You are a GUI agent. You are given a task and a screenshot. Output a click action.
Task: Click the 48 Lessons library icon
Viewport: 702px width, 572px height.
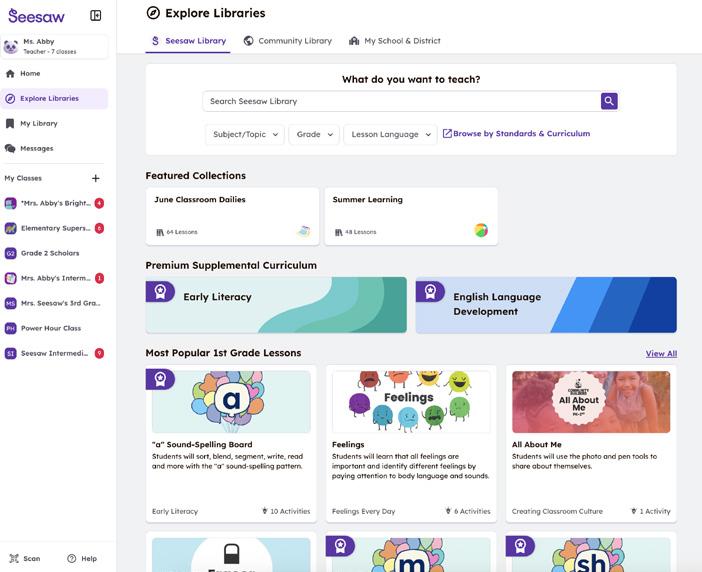(x=338, y=232)
